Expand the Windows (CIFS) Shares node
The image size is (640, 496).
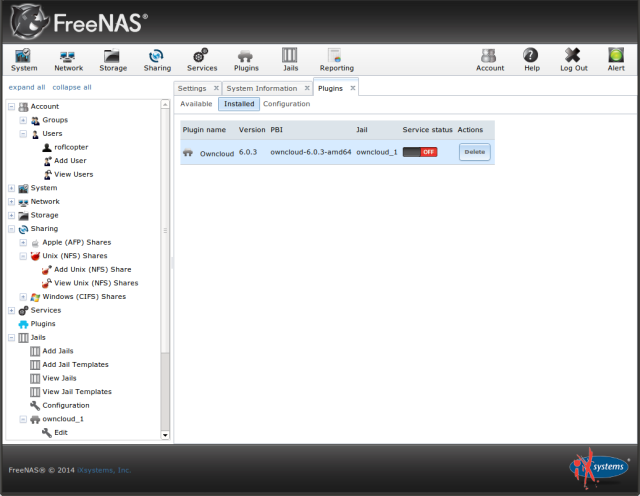23,297
